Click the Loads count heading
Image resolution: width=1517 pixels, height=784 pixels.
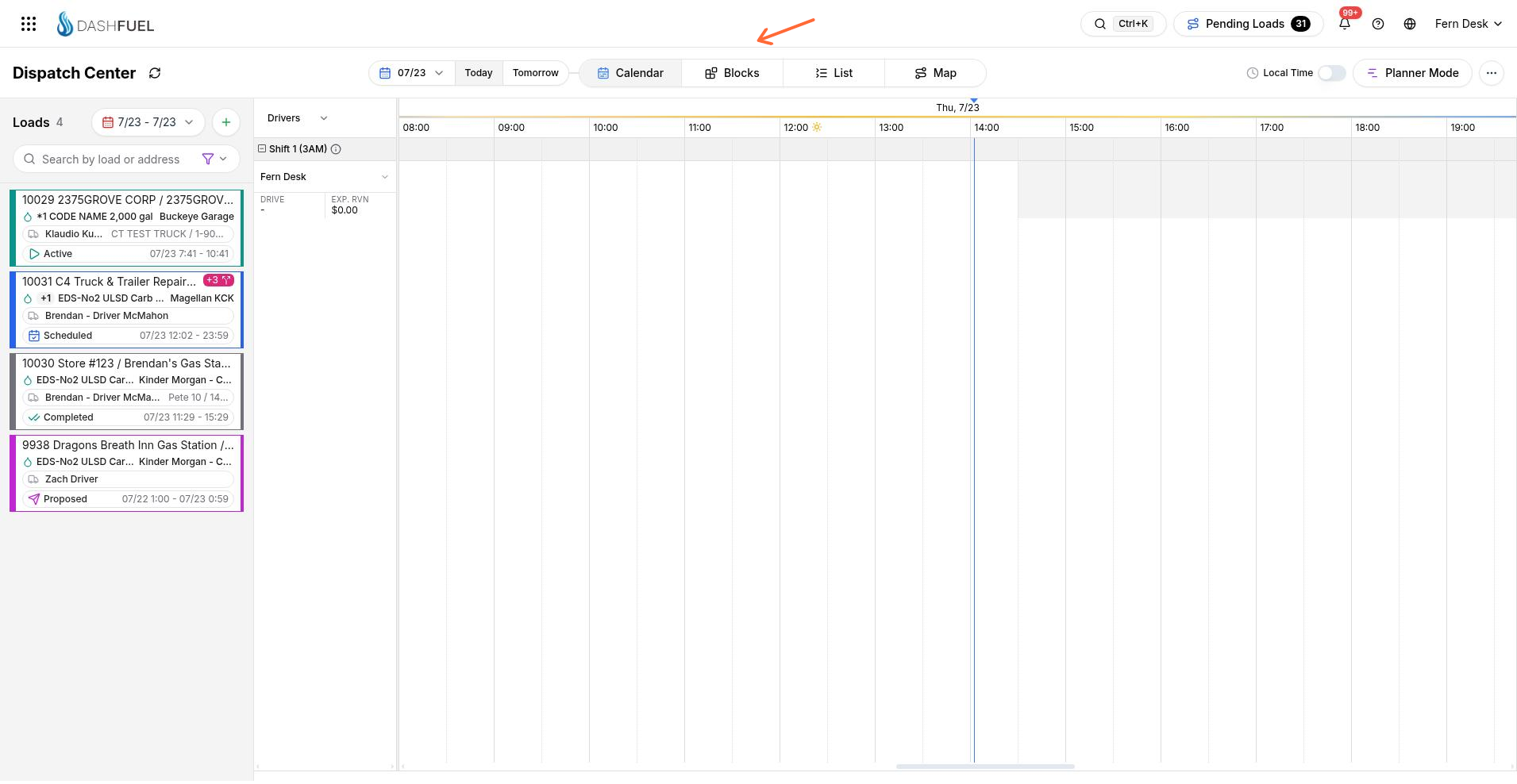(x=37, y=122)
